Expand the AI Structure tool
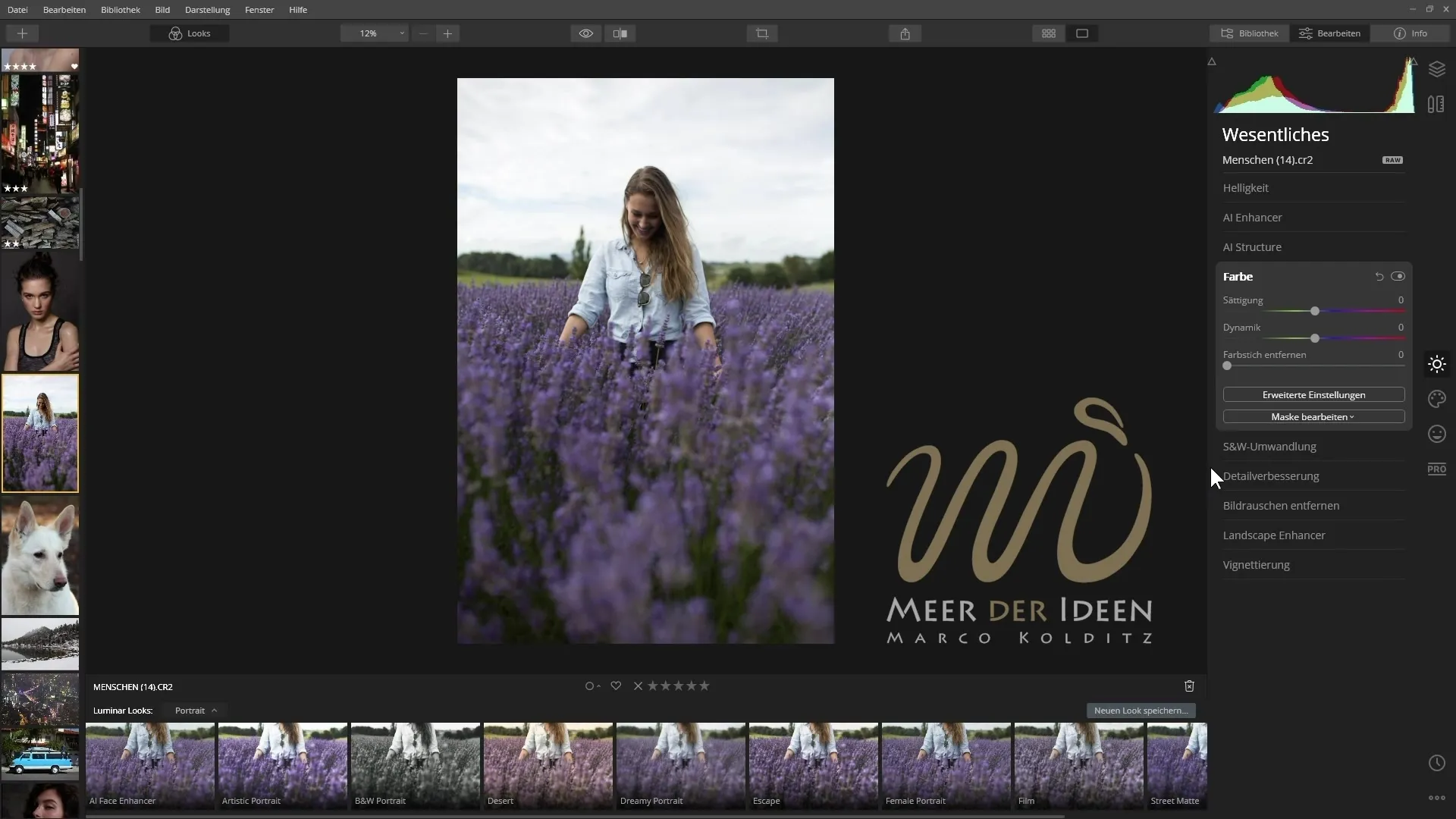The height and width of the screenshot is (819, 1456). [x=1313, y=247]
